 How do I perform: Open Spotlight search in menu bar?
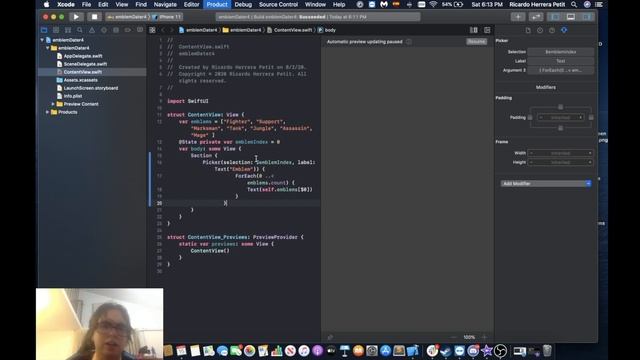(574, 4)
